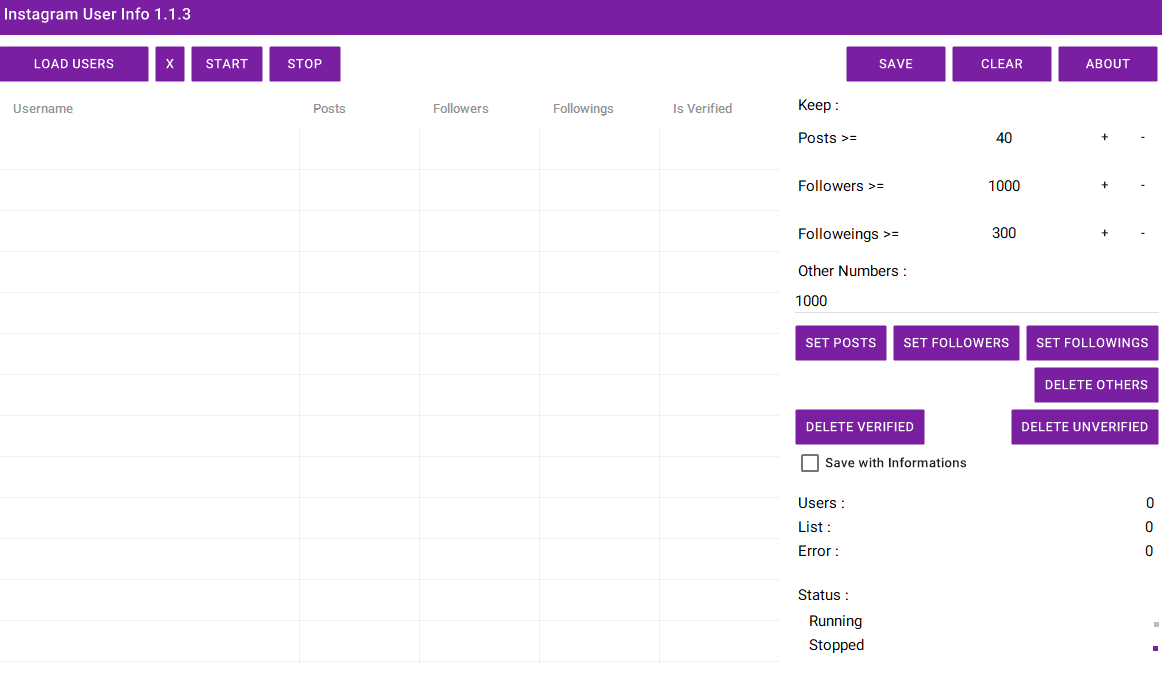
Task: Click the Load Users button
Action: coord(74,64)
